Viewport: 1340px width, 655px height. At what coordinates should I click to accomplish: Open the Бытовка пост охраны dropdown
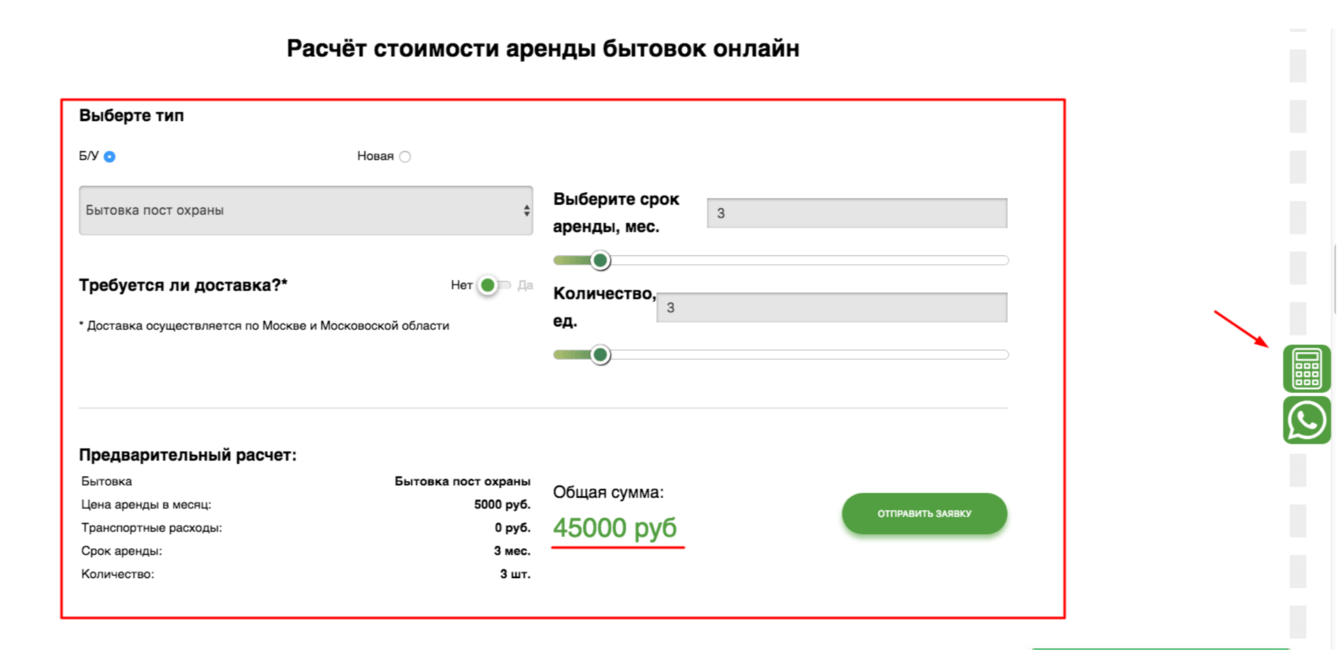click(305, 211)
